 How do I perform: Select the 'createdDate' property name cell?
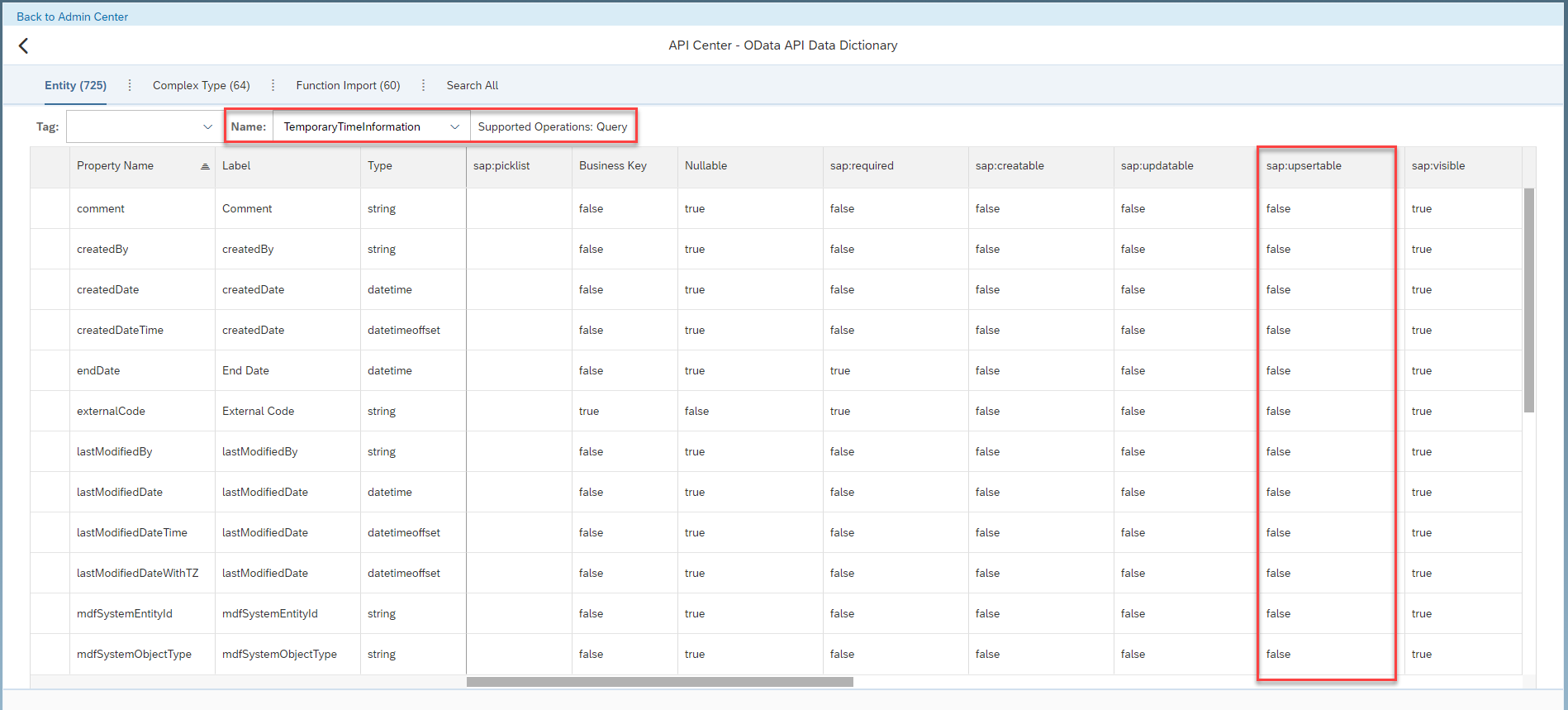pyautogui.click(x=142, y=289)
